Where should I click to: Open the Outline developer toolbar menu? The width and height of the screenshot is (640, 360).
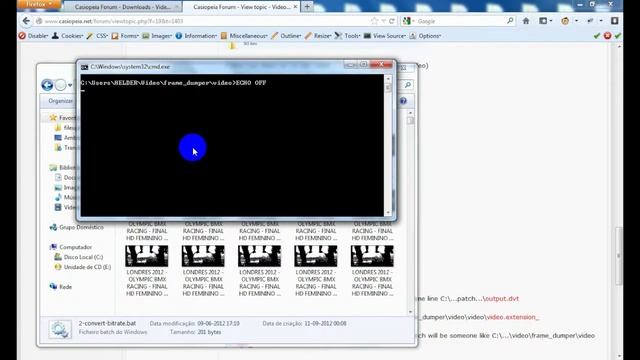[286, 36]
